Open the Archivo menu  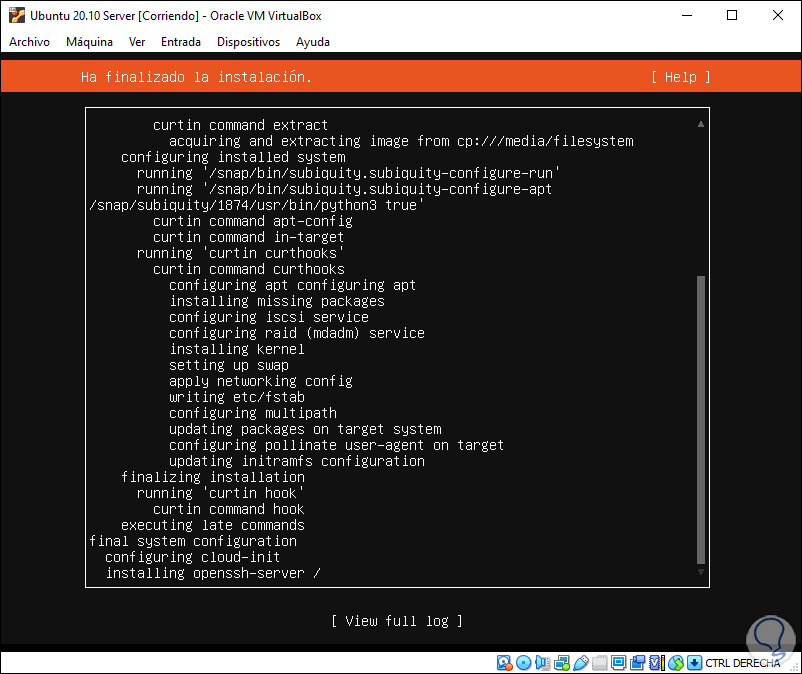pos(29,42)
